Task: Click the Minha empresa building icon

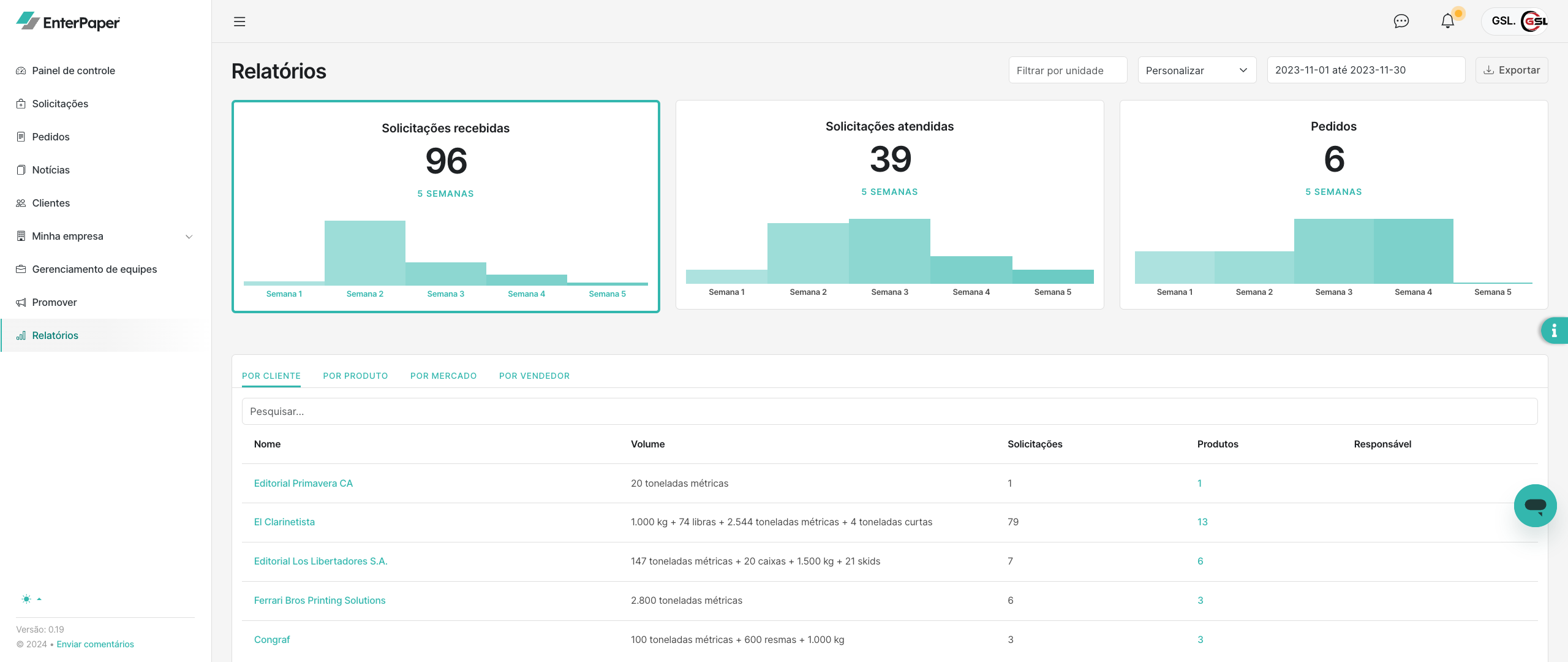Action: [21, 236]
